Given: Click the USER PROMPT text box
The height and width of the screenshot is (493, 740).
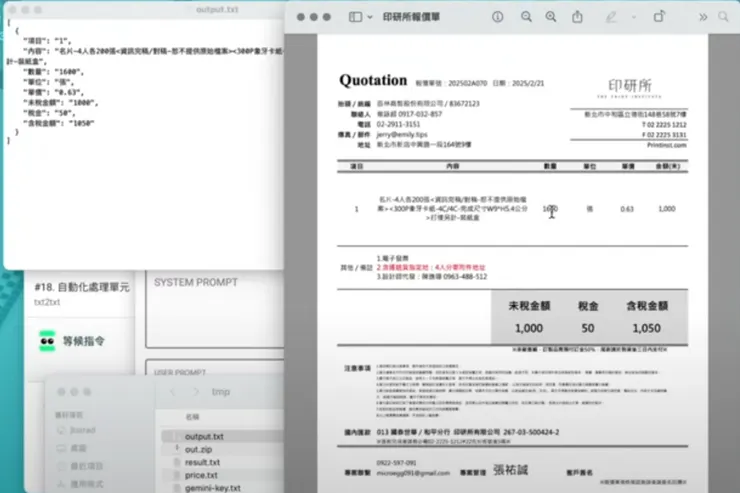Looking at the screenshot, I should point(215,368).
